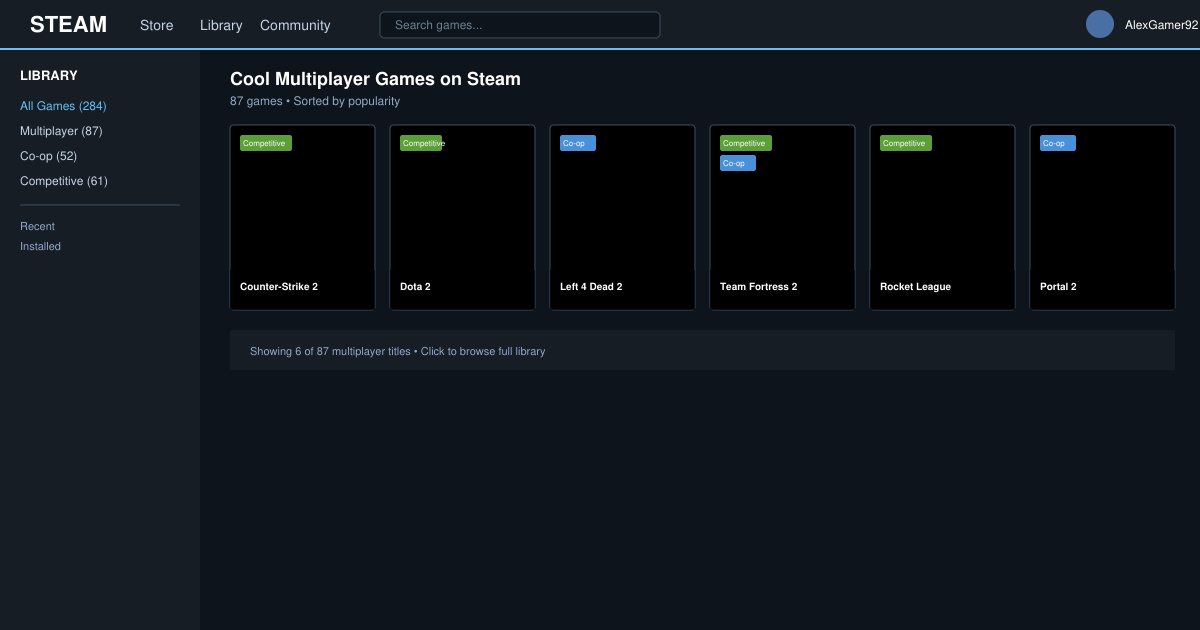Click Competitive tag on Dota 2
1200x630 pixels.
coord(421,143)
